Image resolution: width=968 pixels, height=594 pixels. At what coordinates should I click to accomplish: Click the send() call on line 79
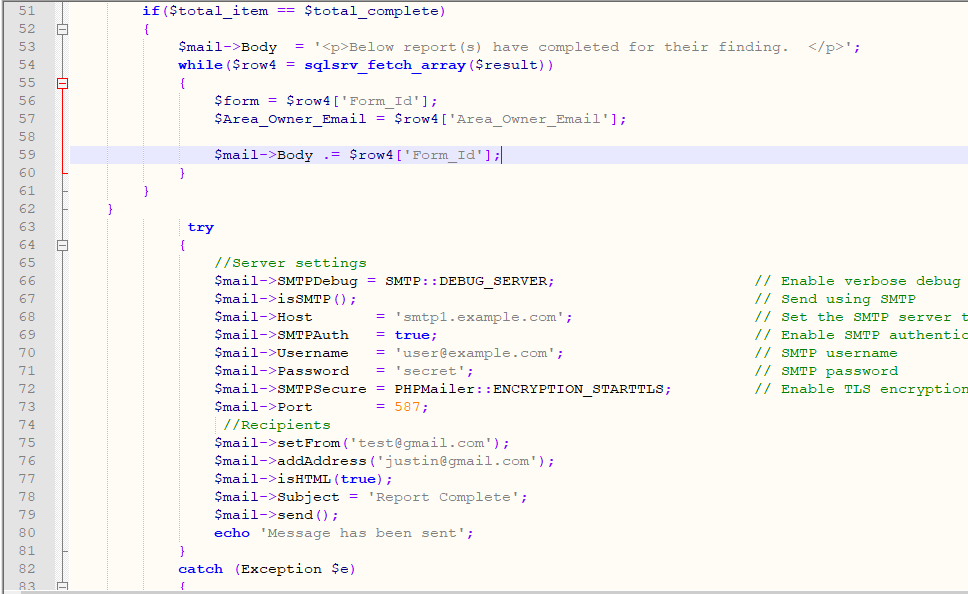[x=304, y=515]
